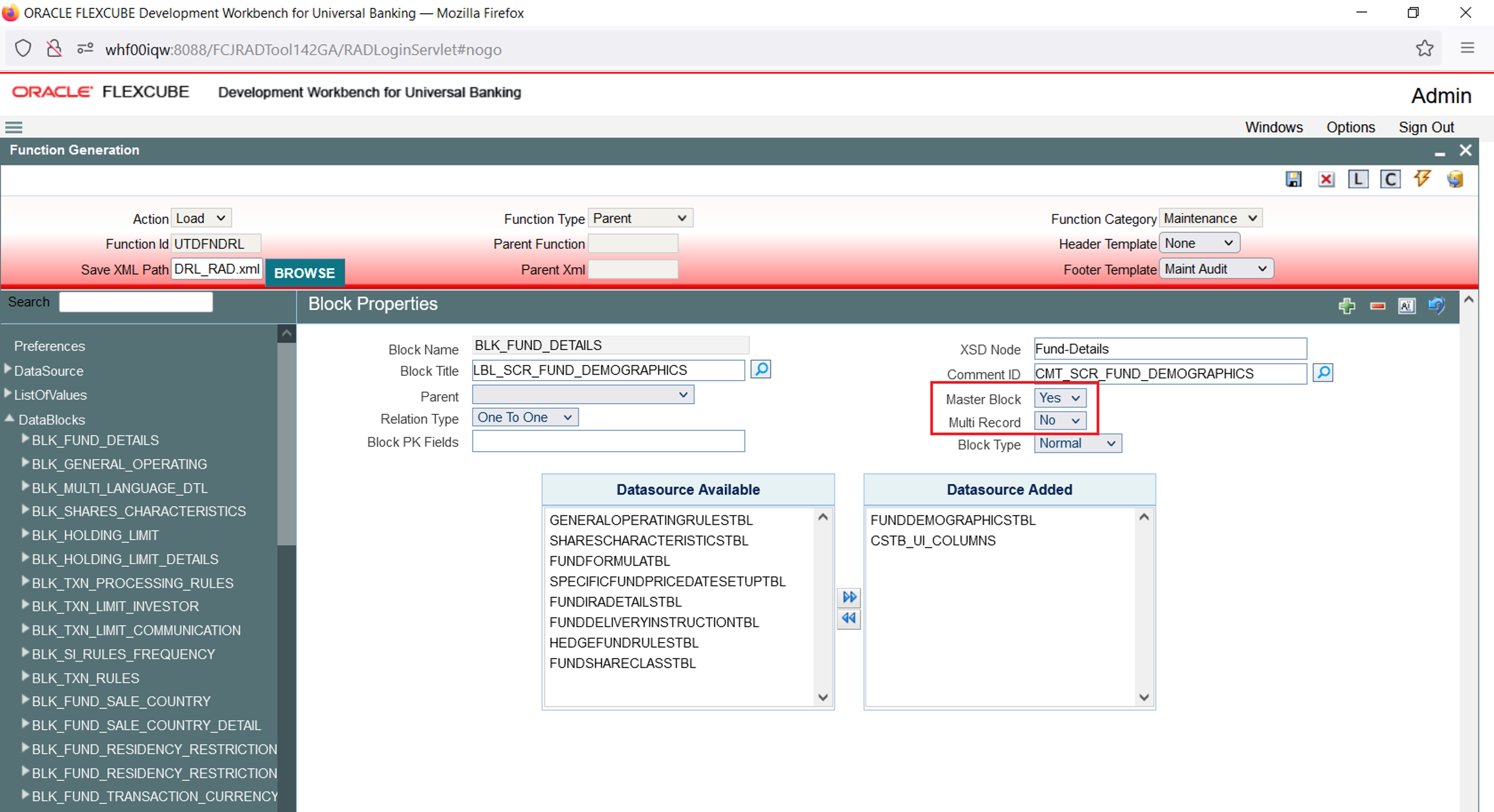Image resolution: width=1494 pixels, height=812 pixels.
Task: Click the green plus add block icon
Action: (x=1347, y=306)
